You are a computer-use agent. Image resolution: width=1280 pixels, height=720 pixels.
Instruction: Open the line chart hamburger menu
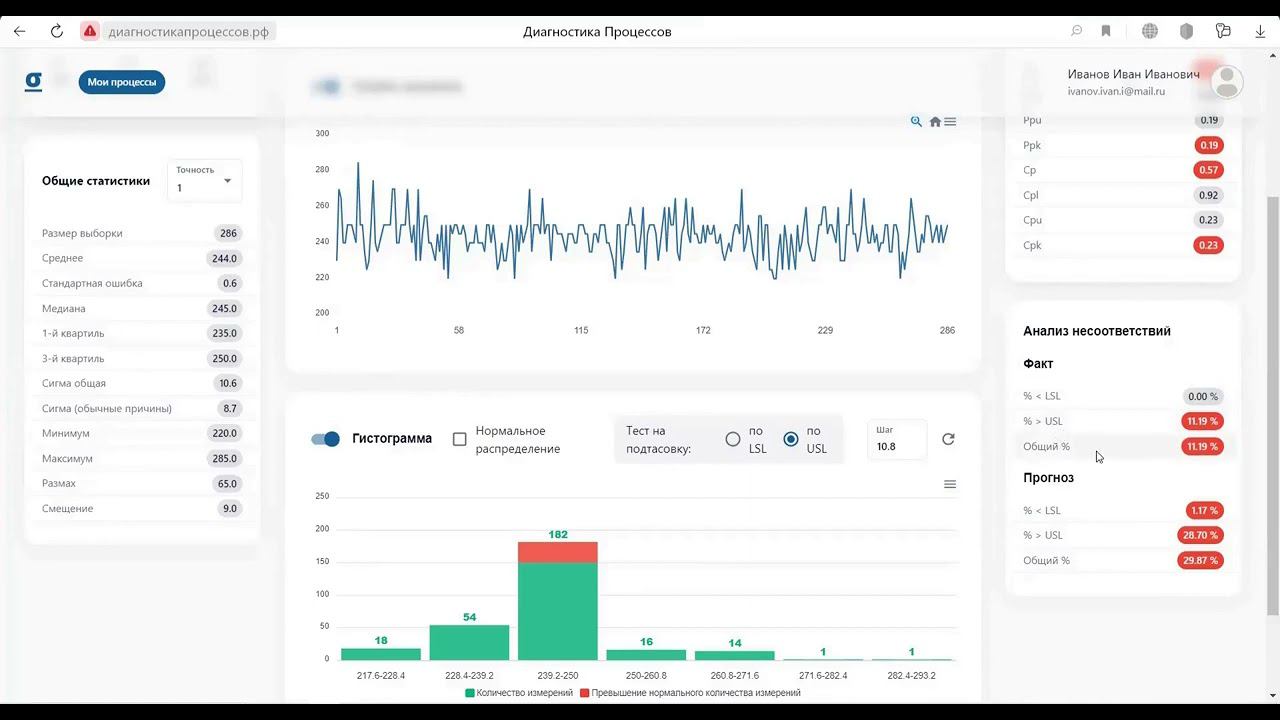coord(950,122)
